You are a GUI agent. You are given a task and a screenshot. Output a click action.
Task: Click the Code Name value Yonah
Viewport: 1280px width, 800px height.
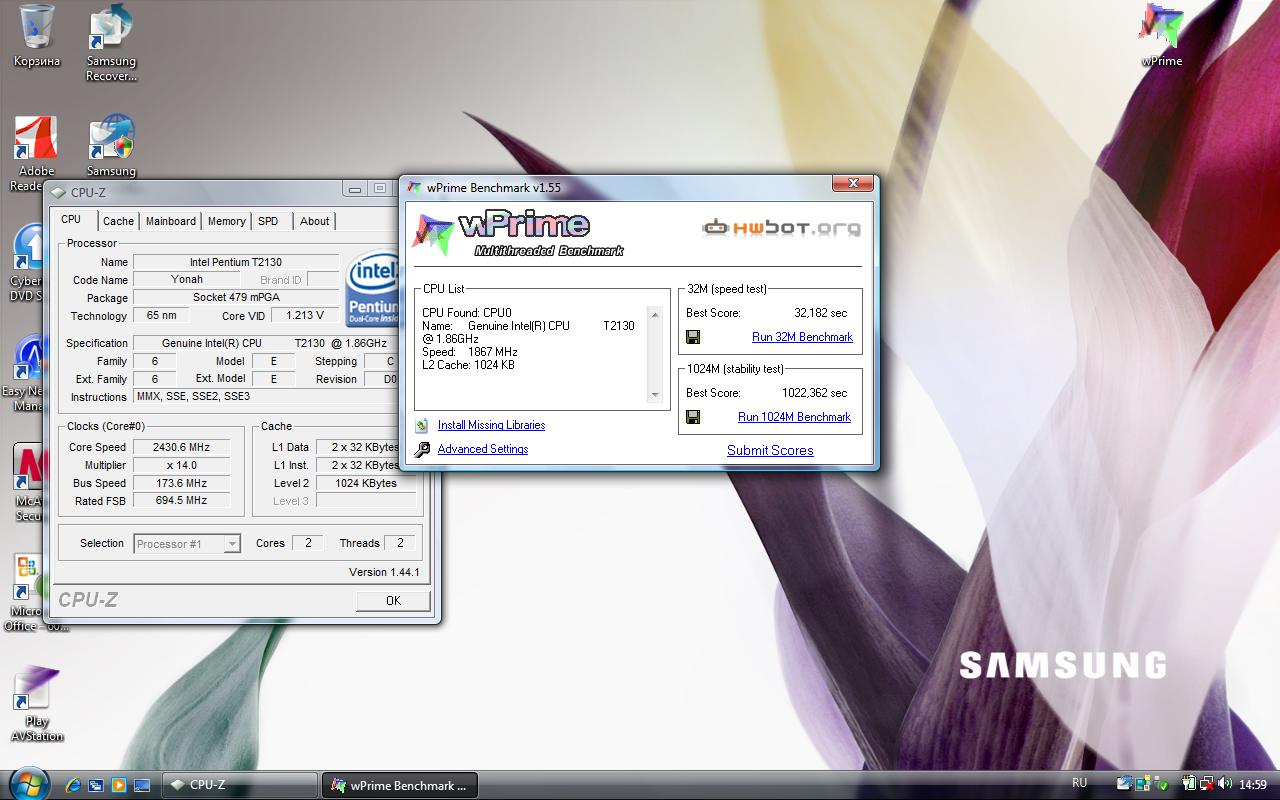click(x=187, y=280)
